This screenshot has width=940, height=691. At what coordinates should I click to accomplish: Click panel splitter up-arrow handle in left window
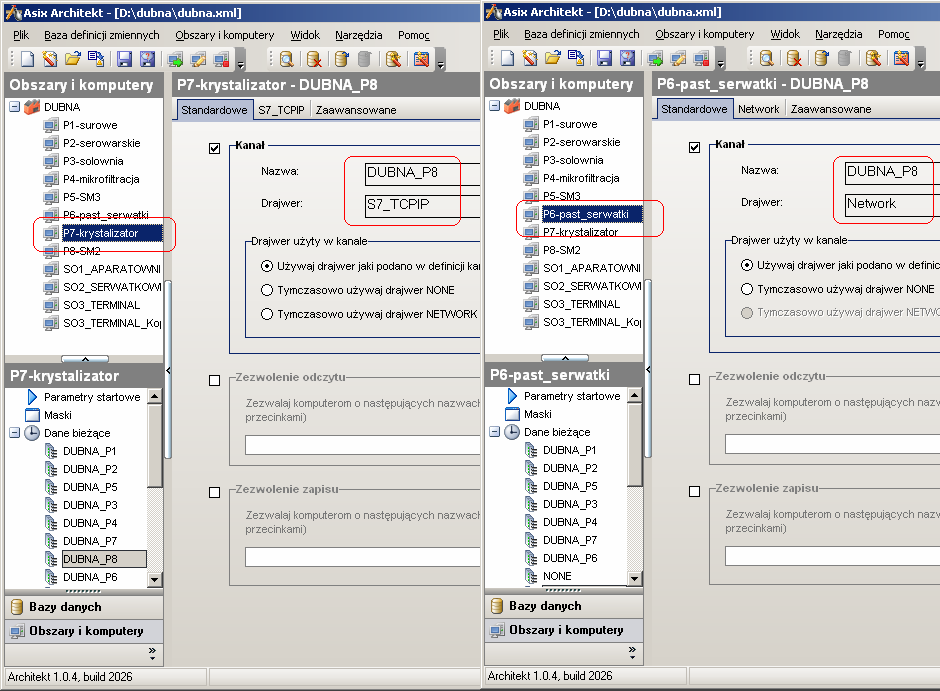click(x=85, y=359)
